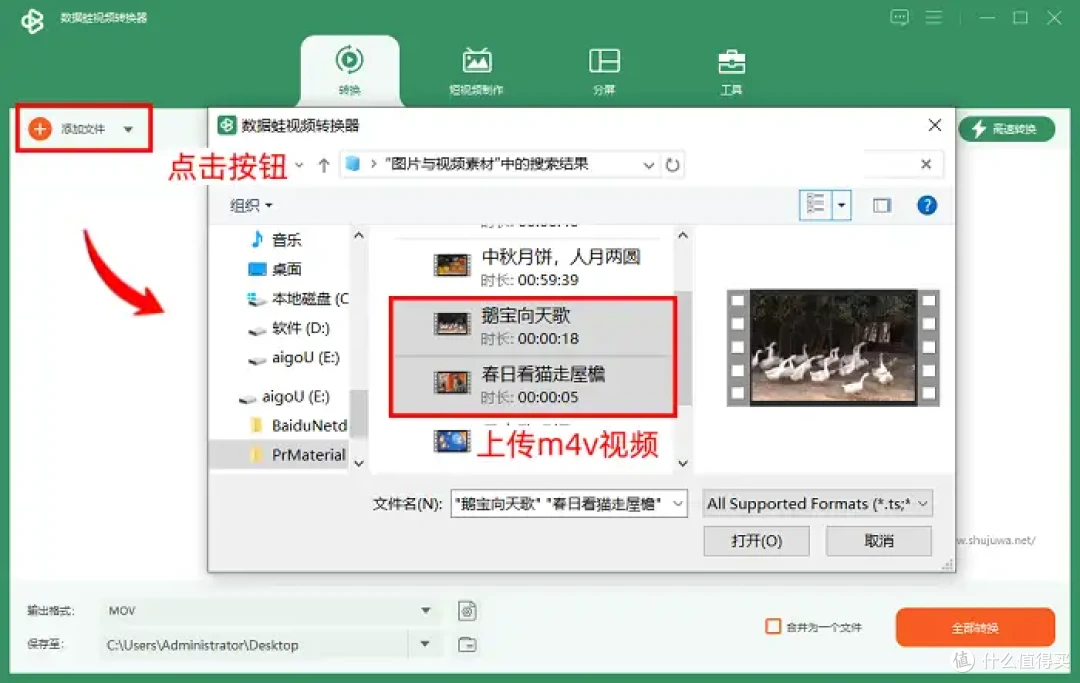
Task: Click the high-speed conversion lightning button
Action: click(1006, 129)
